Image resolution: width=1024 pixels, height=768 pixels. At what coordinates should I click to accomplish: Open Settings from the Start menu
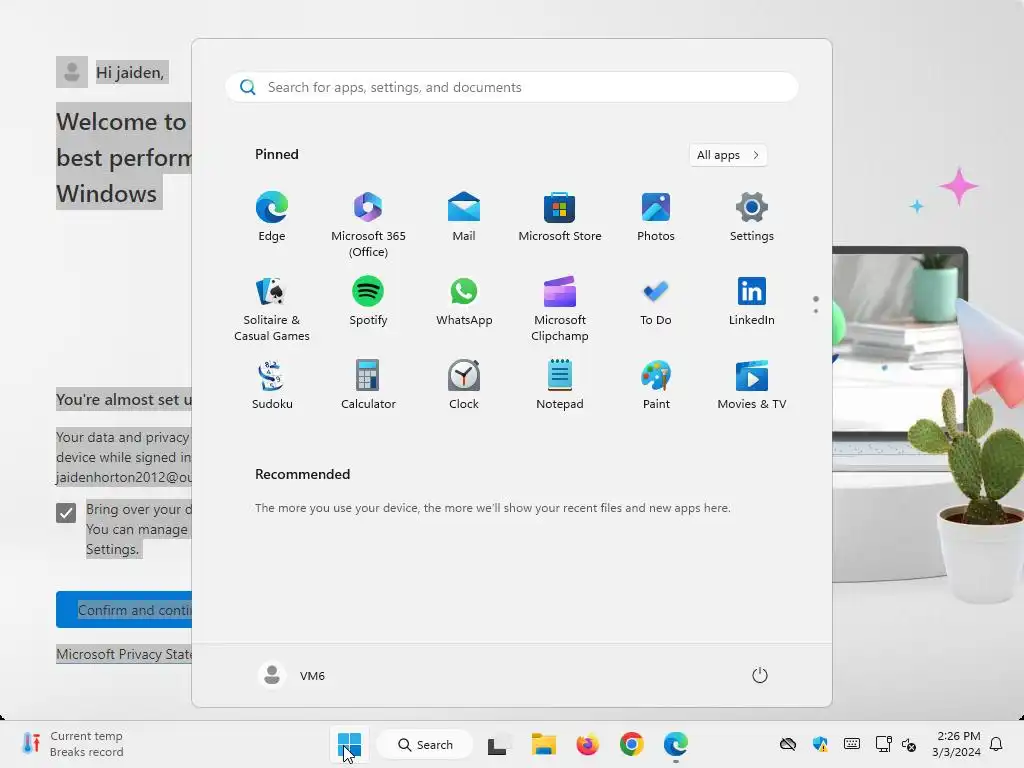752,218
